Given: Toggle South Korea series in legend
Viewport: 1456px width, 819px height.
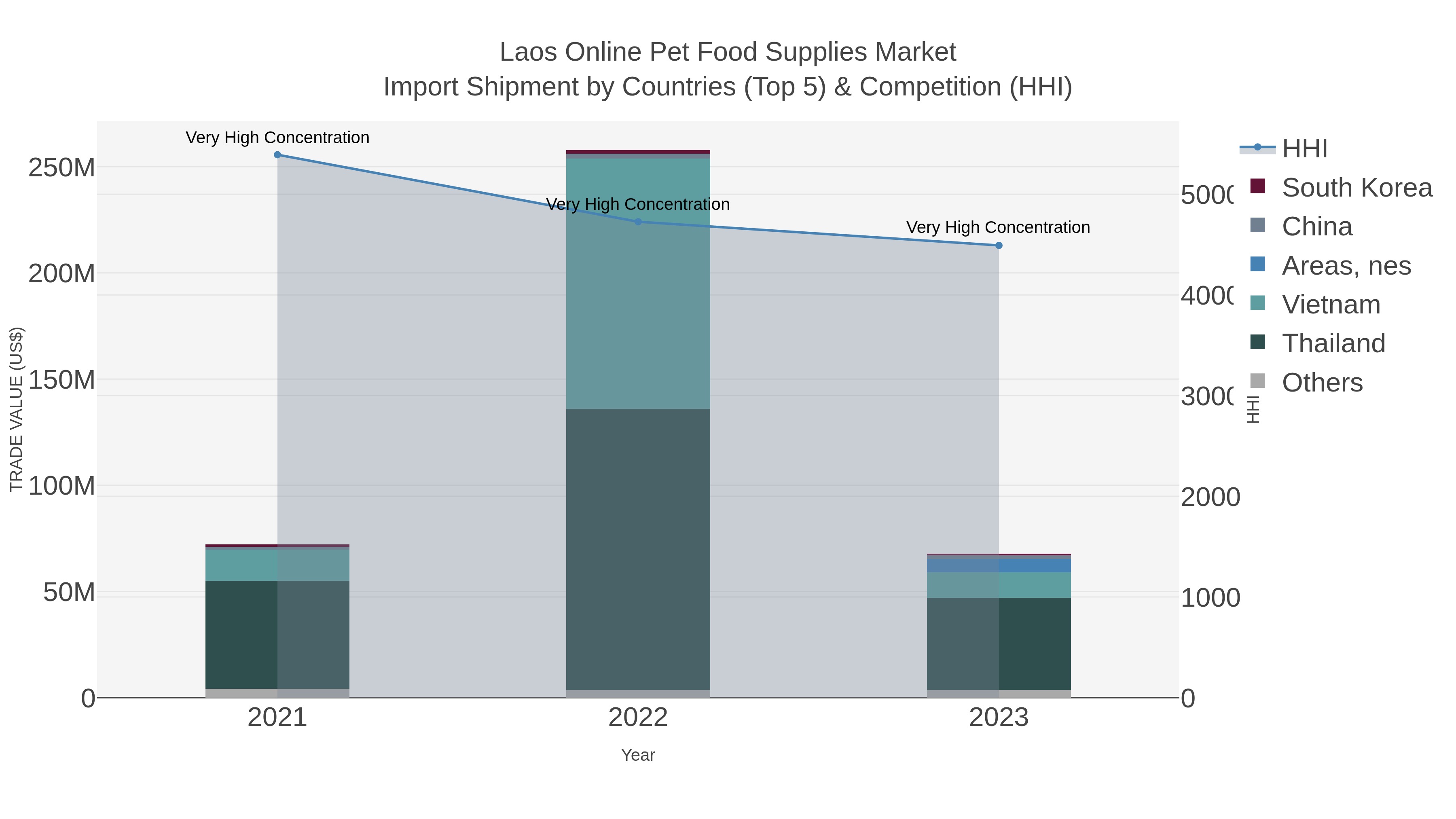Looking at the screenshot, I should [x=1341, y=188].
